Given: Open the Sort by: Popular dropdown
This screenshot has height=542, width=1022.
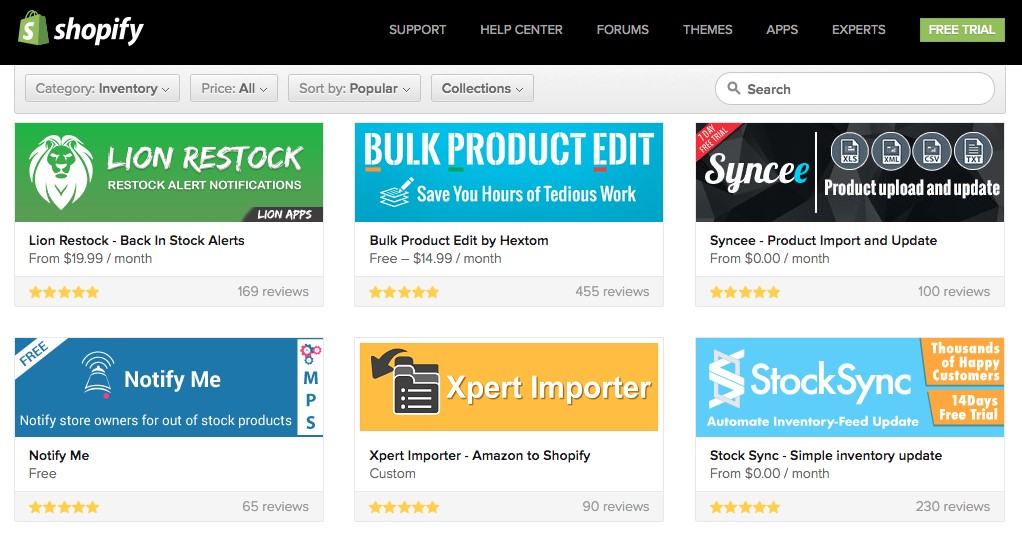Looking at the screenshot, I should (355, 88).
